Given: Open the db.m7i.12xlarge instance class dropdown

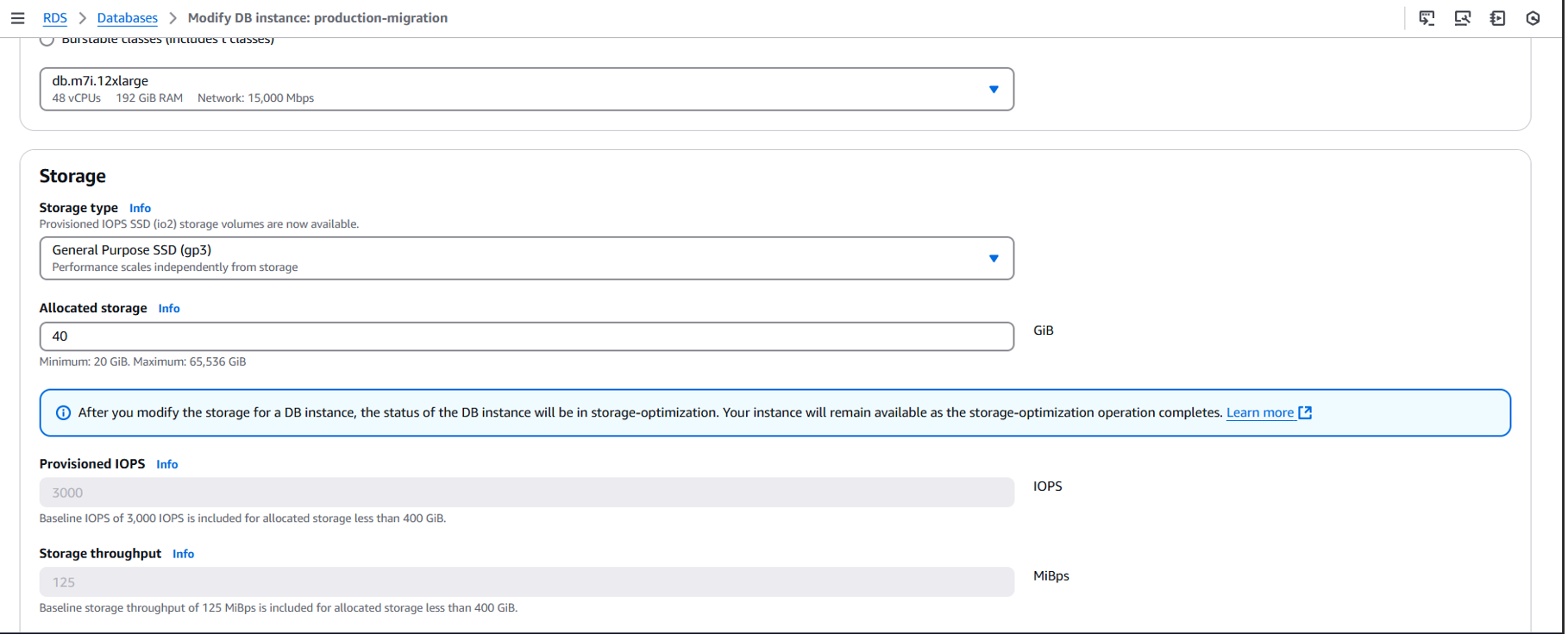Looking at the screenshot, I should (527, 90).
